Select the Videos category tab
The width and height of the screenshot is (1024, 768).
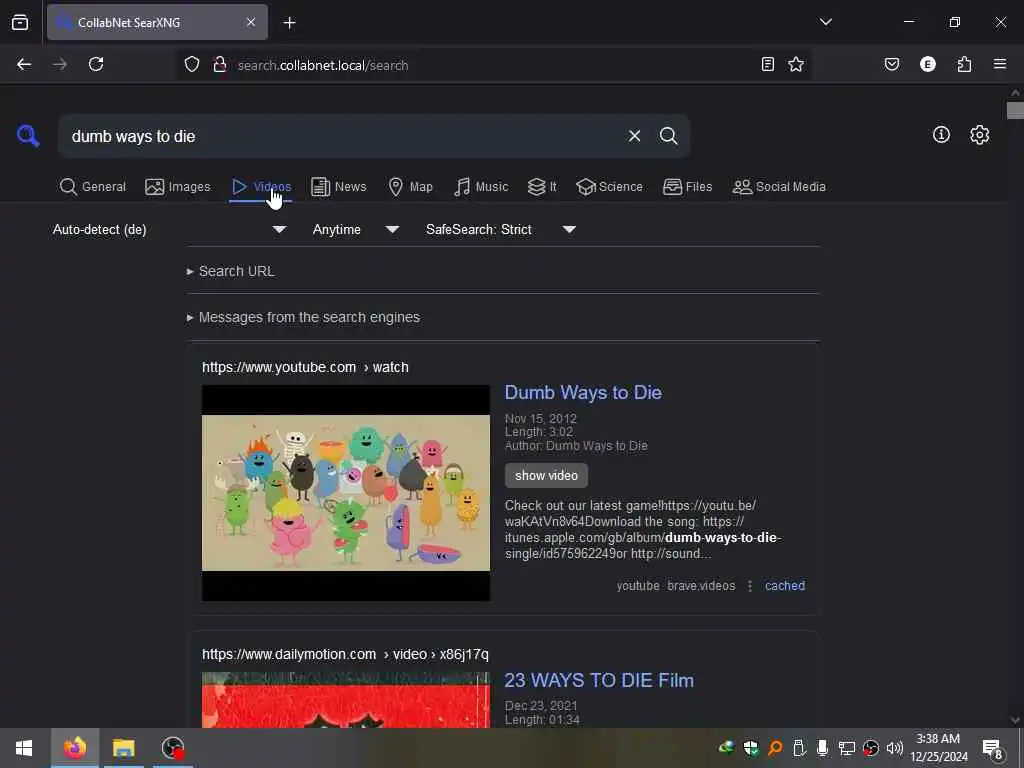(x=261, y=187)
